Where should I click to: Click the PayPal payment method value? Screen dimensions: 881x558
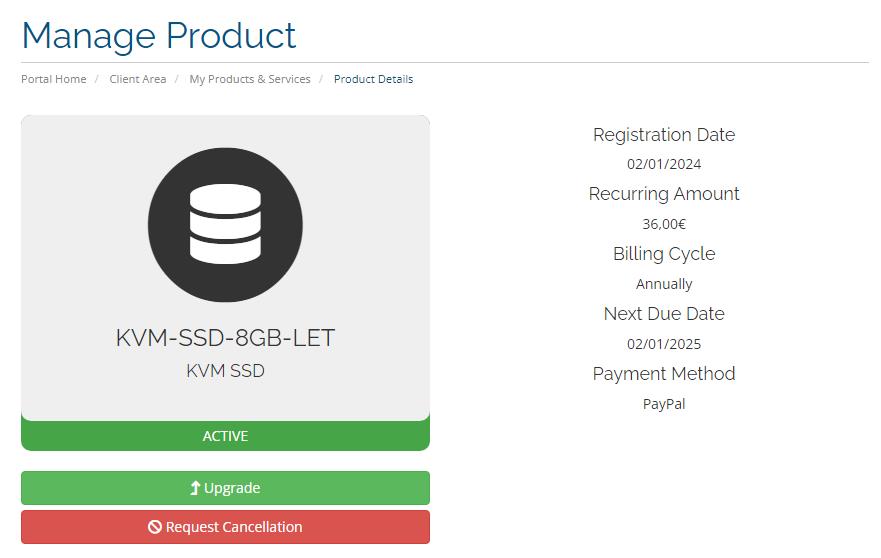click(x=664, y=404)
